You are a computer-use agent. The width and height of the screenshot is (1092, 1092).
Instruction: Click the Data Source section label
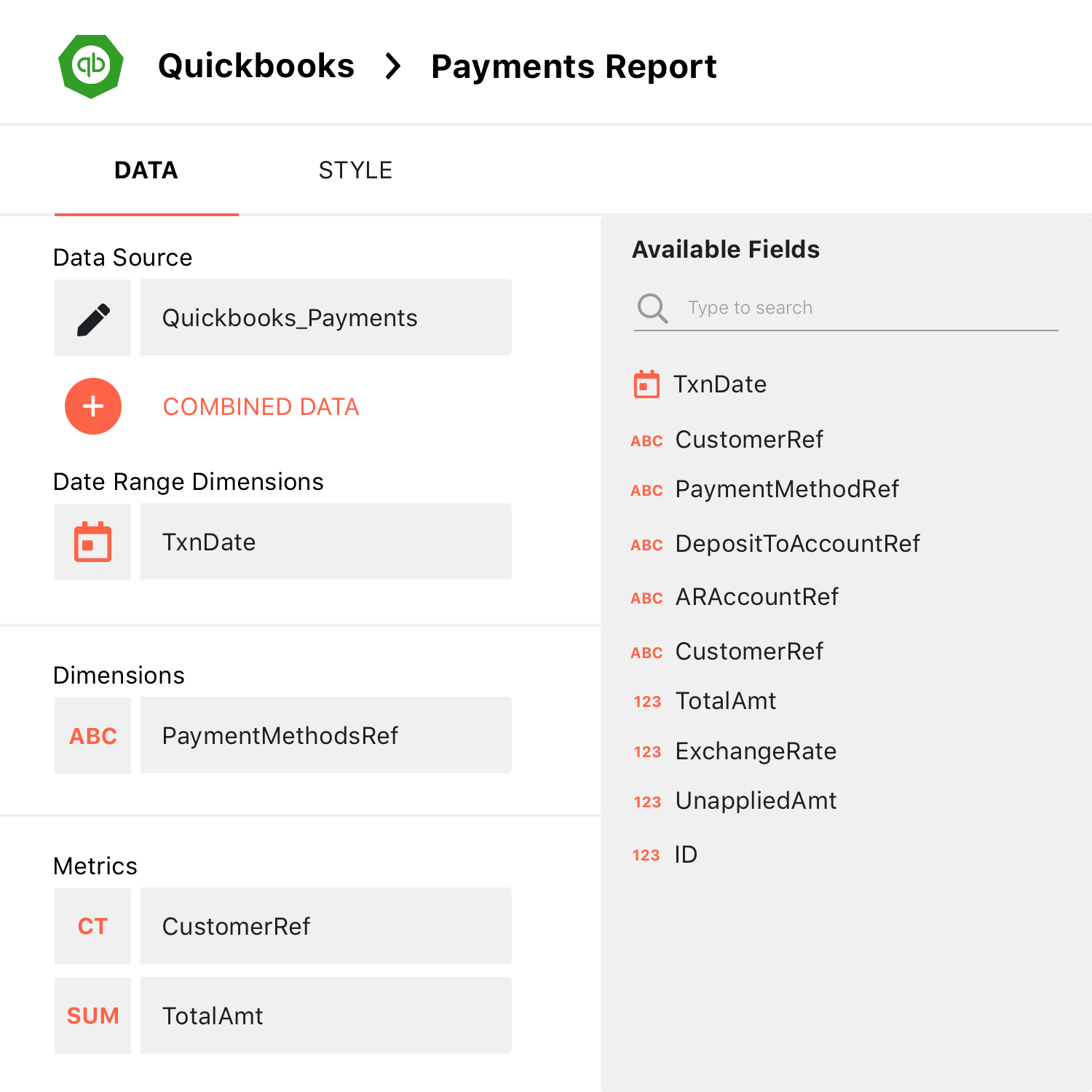coord(123,258)
